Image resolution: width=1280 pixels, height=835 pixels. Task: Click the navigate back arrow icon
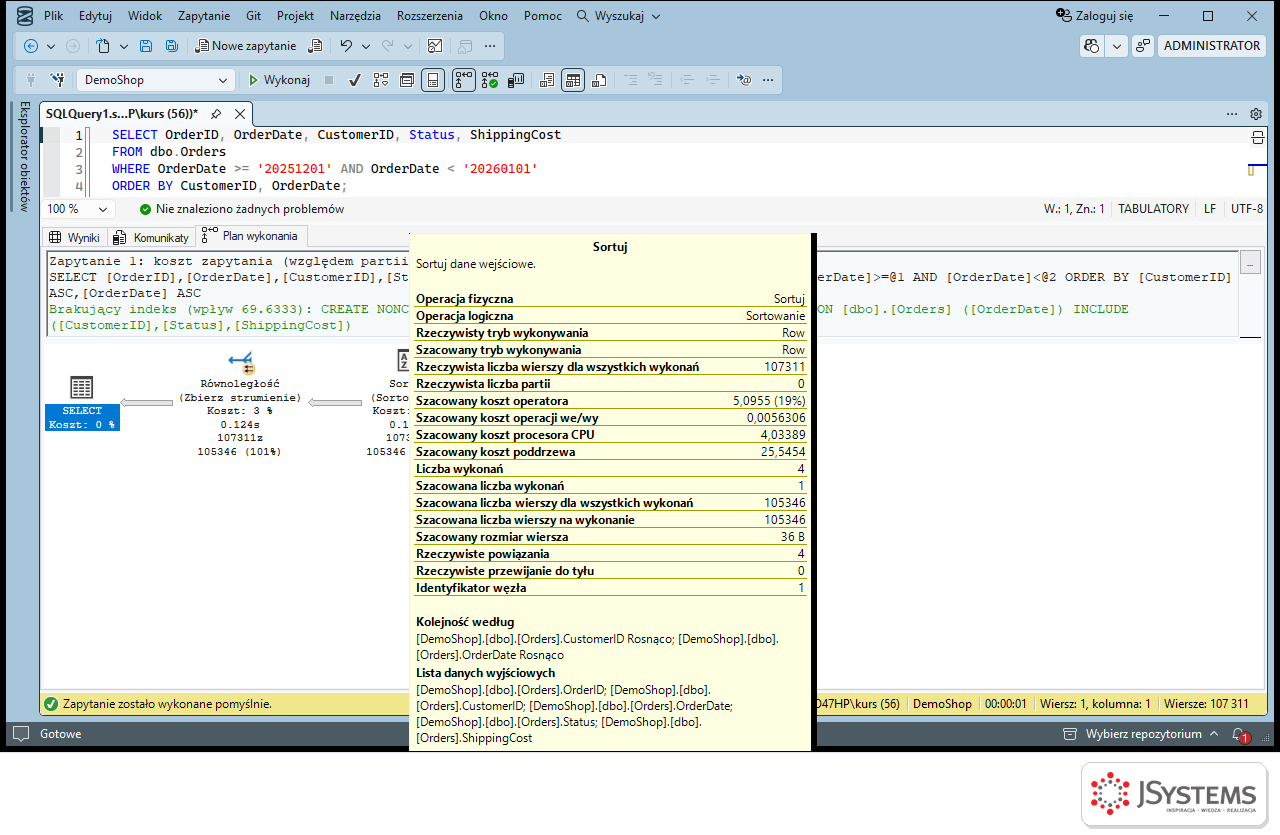[31, 46]
